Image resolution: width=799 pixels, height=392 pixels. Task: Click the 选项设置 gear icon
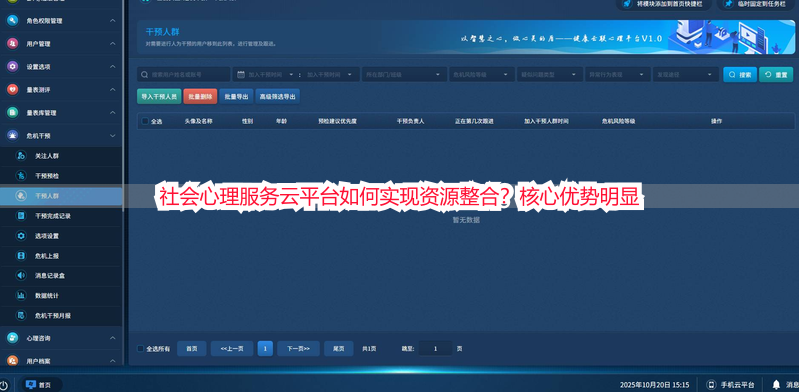point(21,236)
